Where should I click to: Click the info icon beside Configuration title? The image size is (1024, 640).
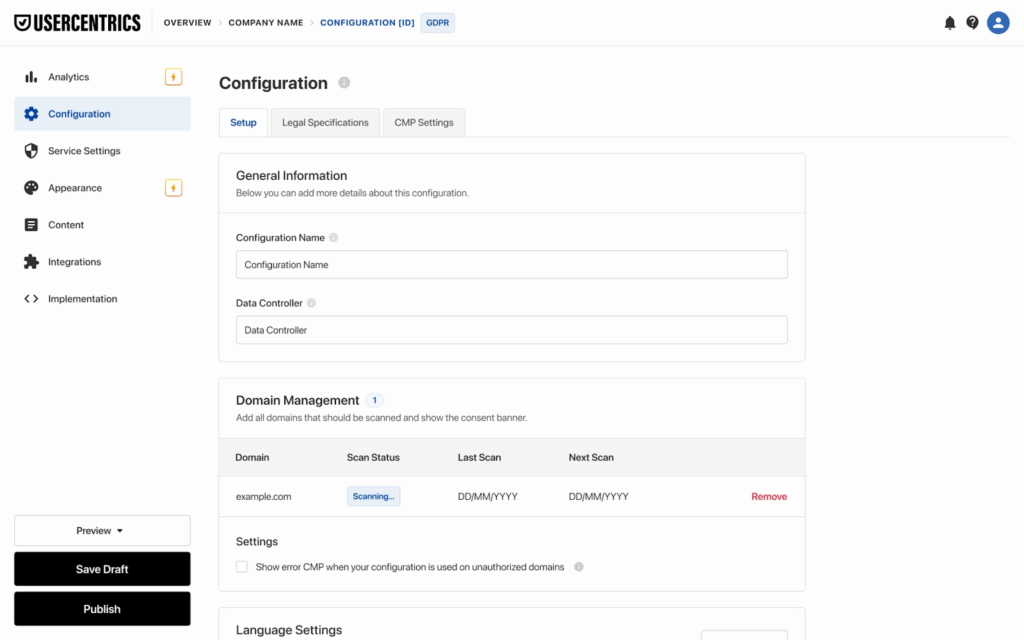[344, 83]
